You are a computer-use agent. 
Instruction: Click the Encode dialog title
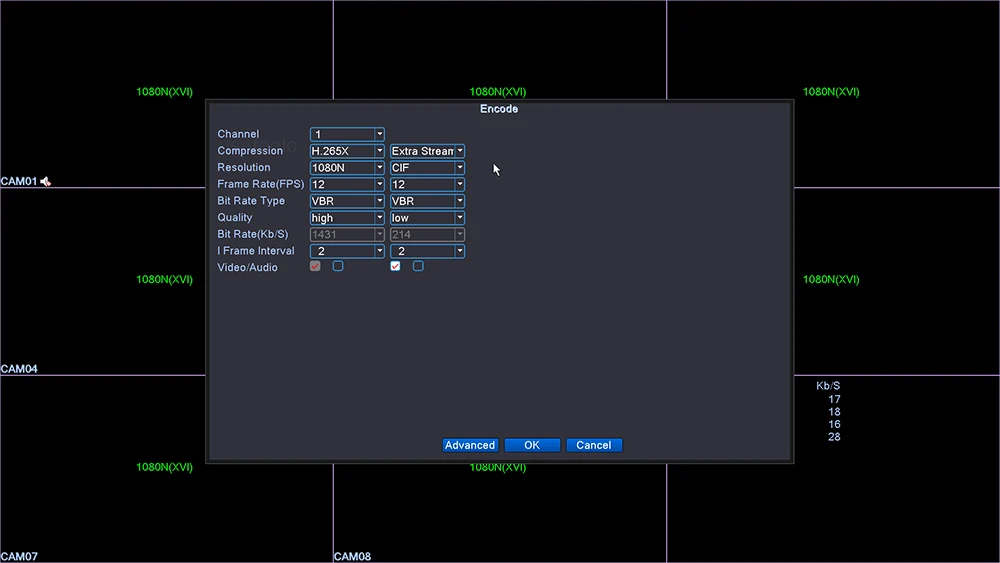[x=499, y=109]
